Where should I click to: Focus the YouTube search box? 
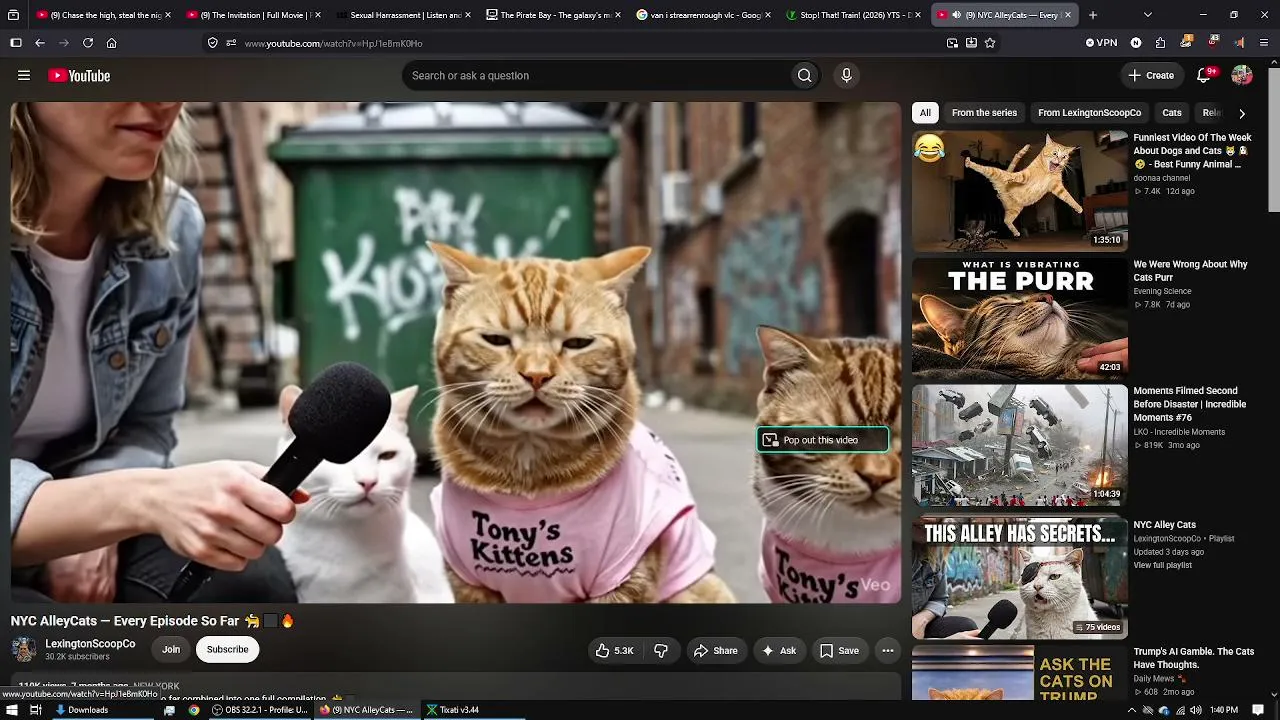[596, 76]
